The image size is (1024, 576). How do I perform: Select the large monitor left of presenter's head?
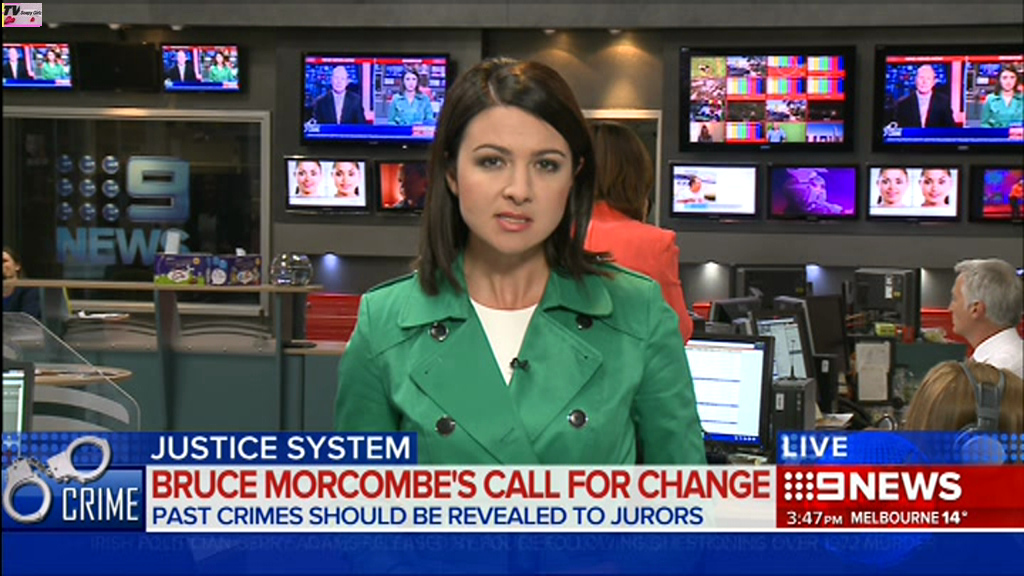point(375,98)
